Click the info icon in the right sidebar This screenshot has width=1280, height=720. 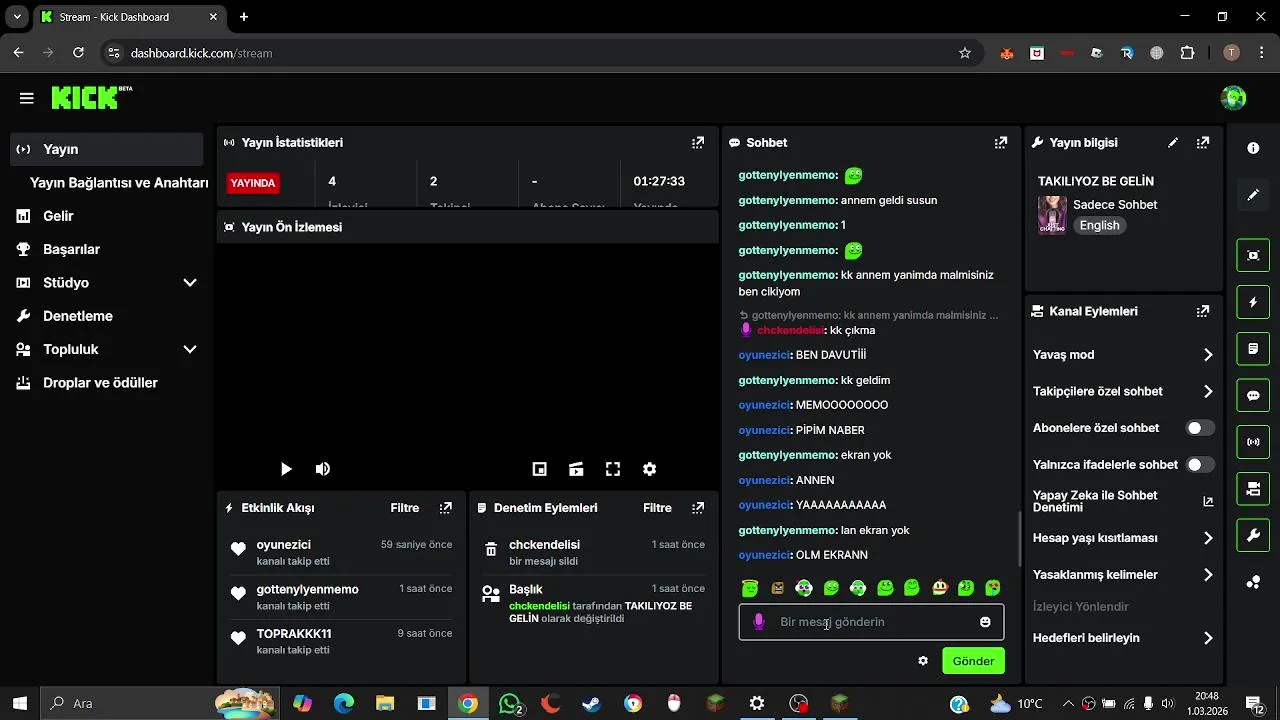coord(1253,148)
